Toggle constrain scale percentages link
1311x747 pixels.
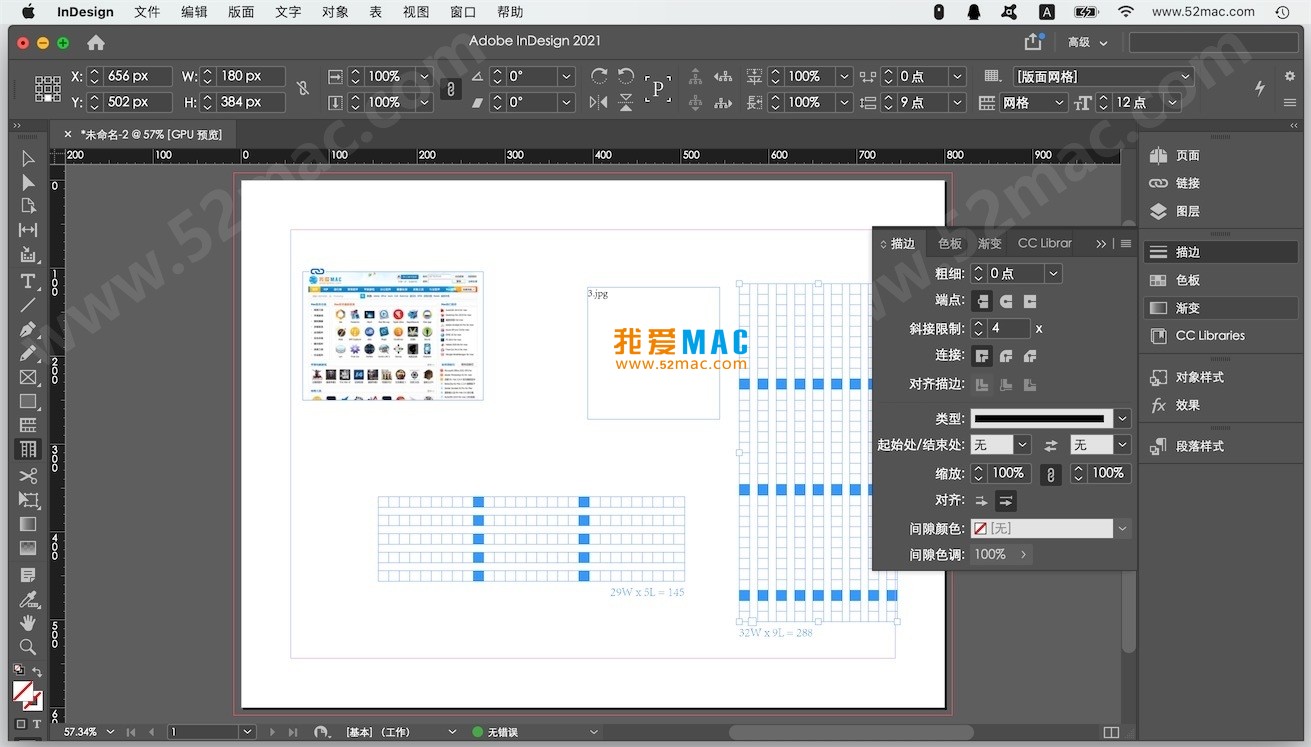[x=451, y=89]
